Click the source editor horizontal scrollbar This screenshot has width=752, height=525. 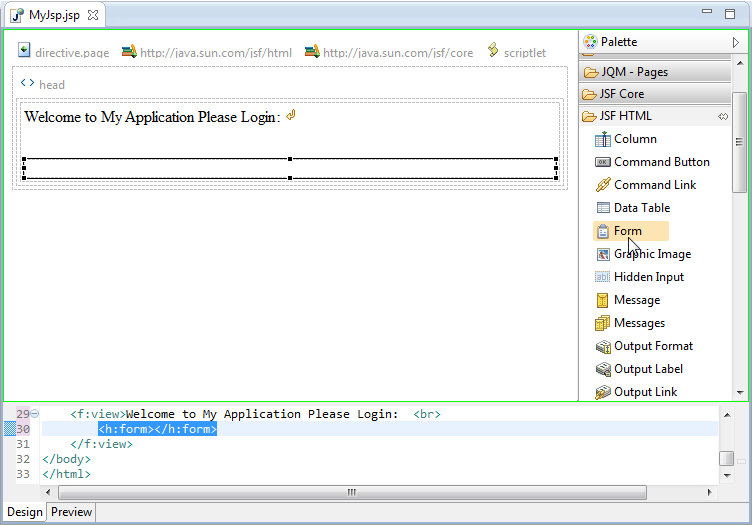pos(351,492)
